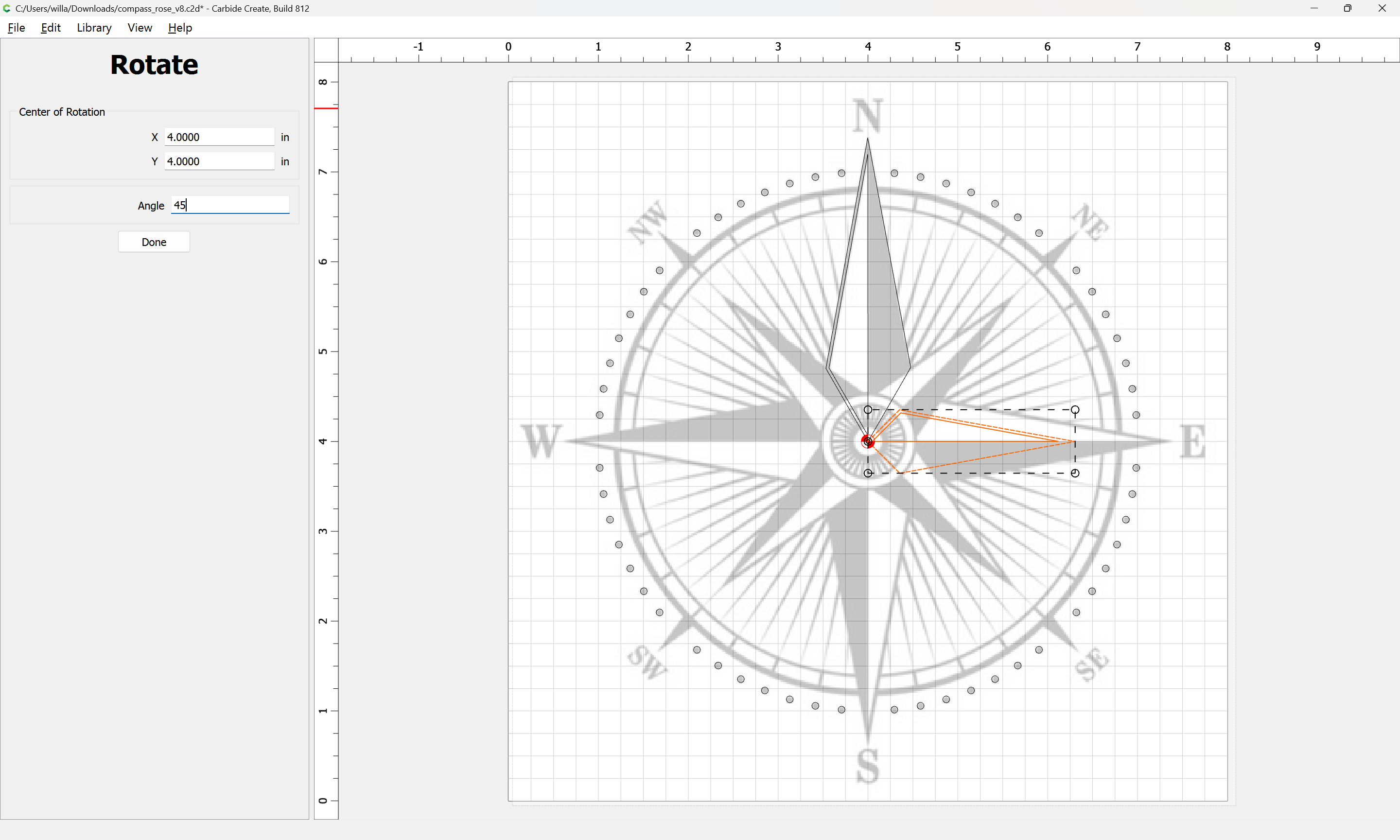The height and width of the screenshot is (840, 1400).
Task: Click the top-right selection handle circle
Action: point(1075,410)
